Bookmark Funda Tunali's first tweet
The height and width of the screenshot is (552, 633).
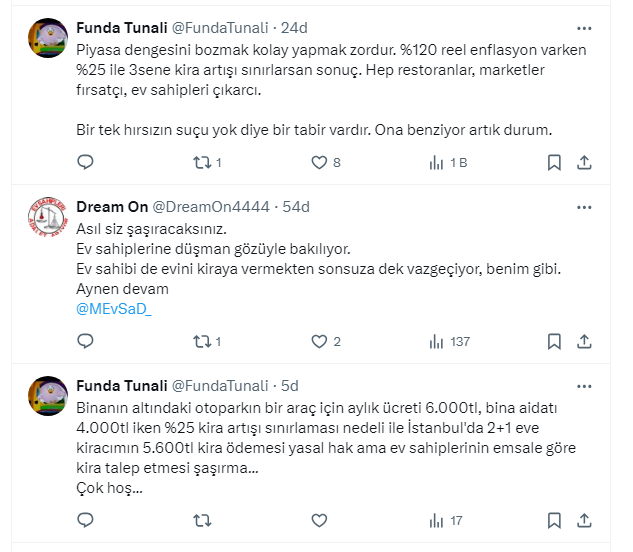554,162
